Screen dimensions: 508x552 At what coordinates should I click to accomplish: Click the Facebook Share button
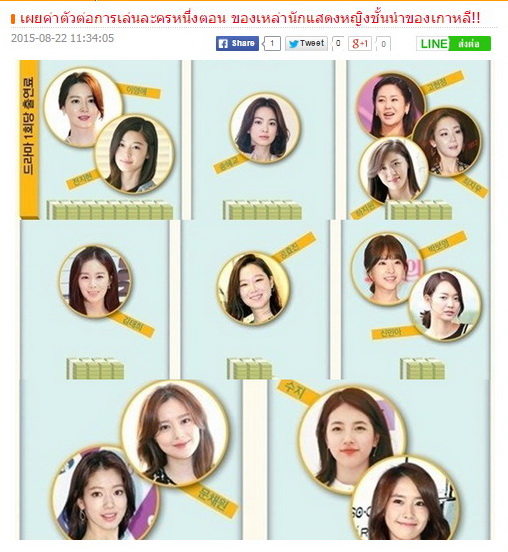pyautogui.click(x=237, y=44)
